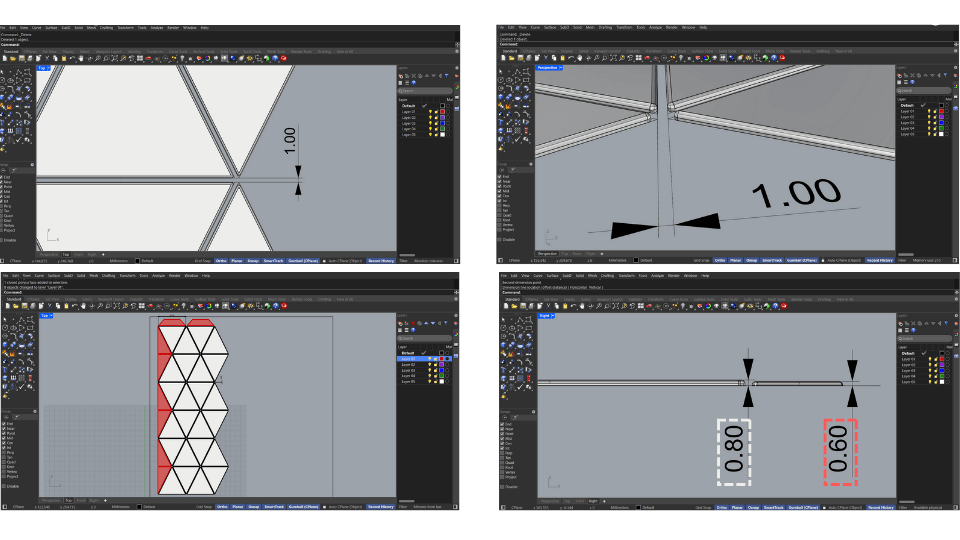Toggle Layer 03 lightbulb visibility in the 1mm separation window
Viewport: 960px width, 540px height.
[431, 122]
